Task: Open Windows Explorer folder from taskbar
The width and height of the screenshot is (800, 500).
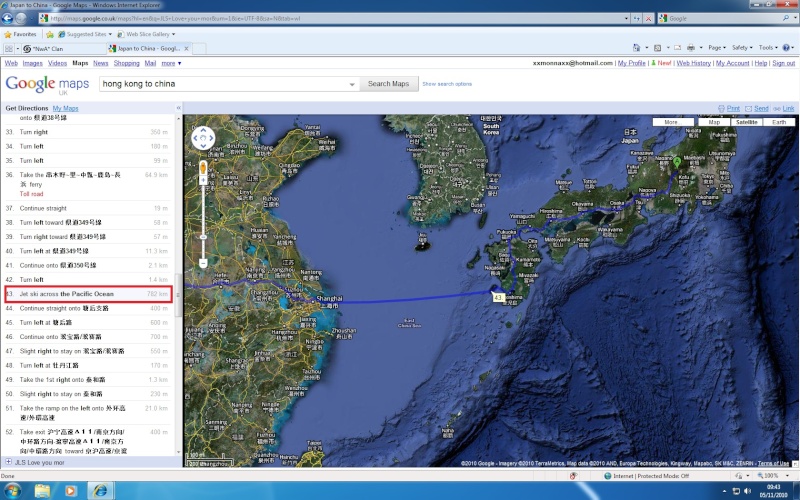Action: click(x=42, y=491)
